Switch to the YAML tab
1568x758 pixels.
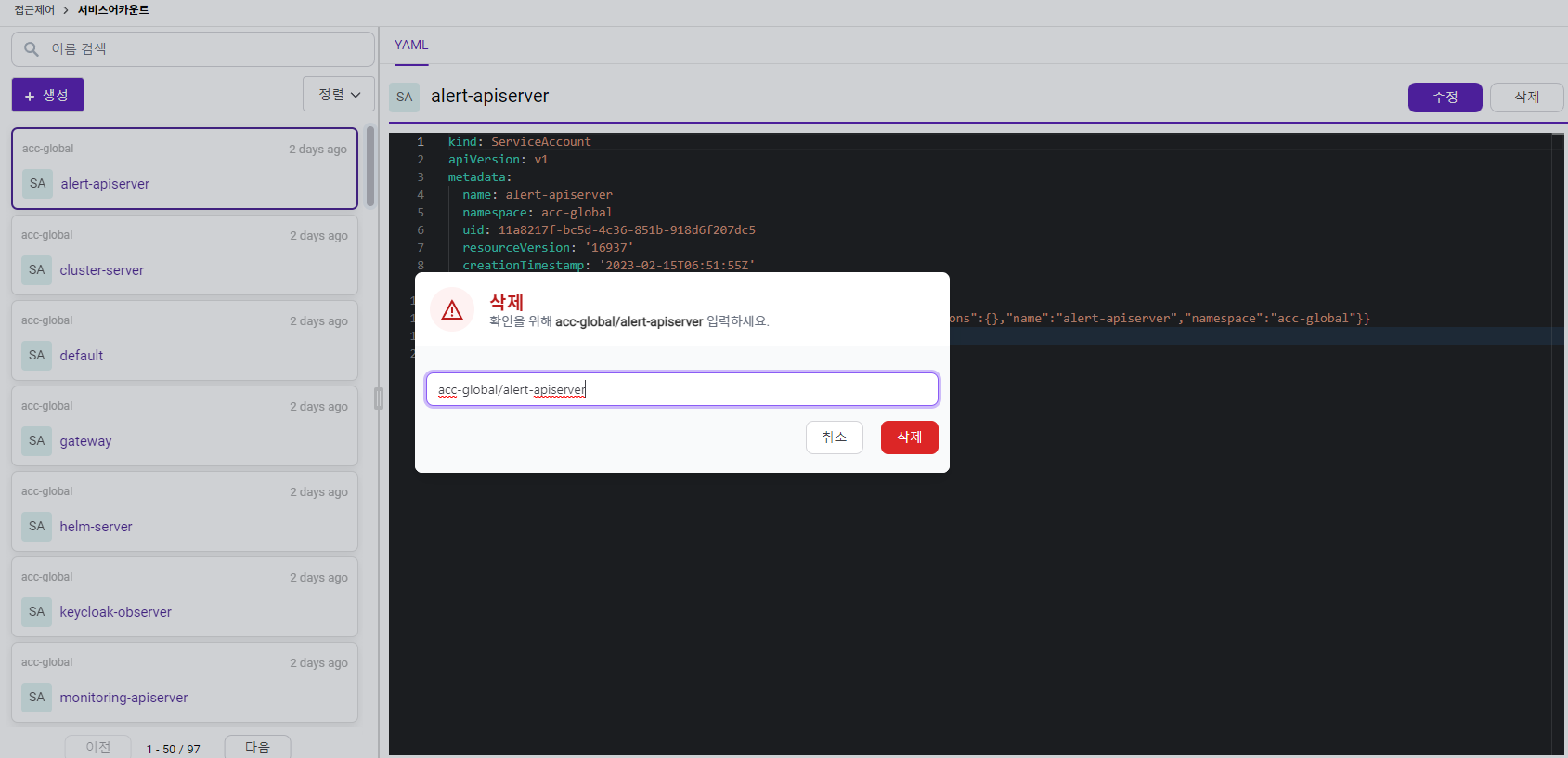coord(411,46)
